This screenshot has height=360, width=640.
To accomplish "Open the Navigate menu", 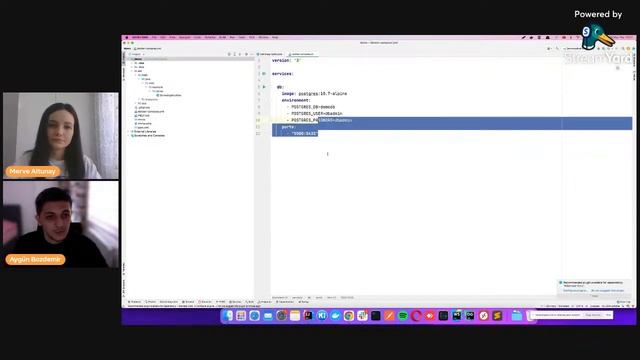I will coord(184,38).
